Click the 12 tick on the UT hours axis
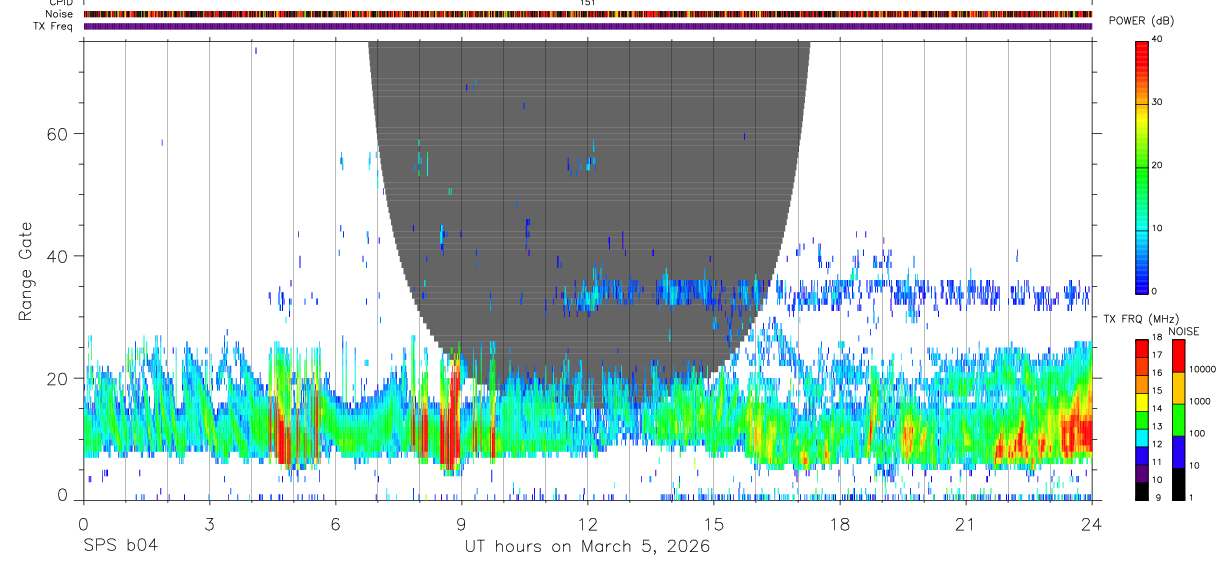 588,524
